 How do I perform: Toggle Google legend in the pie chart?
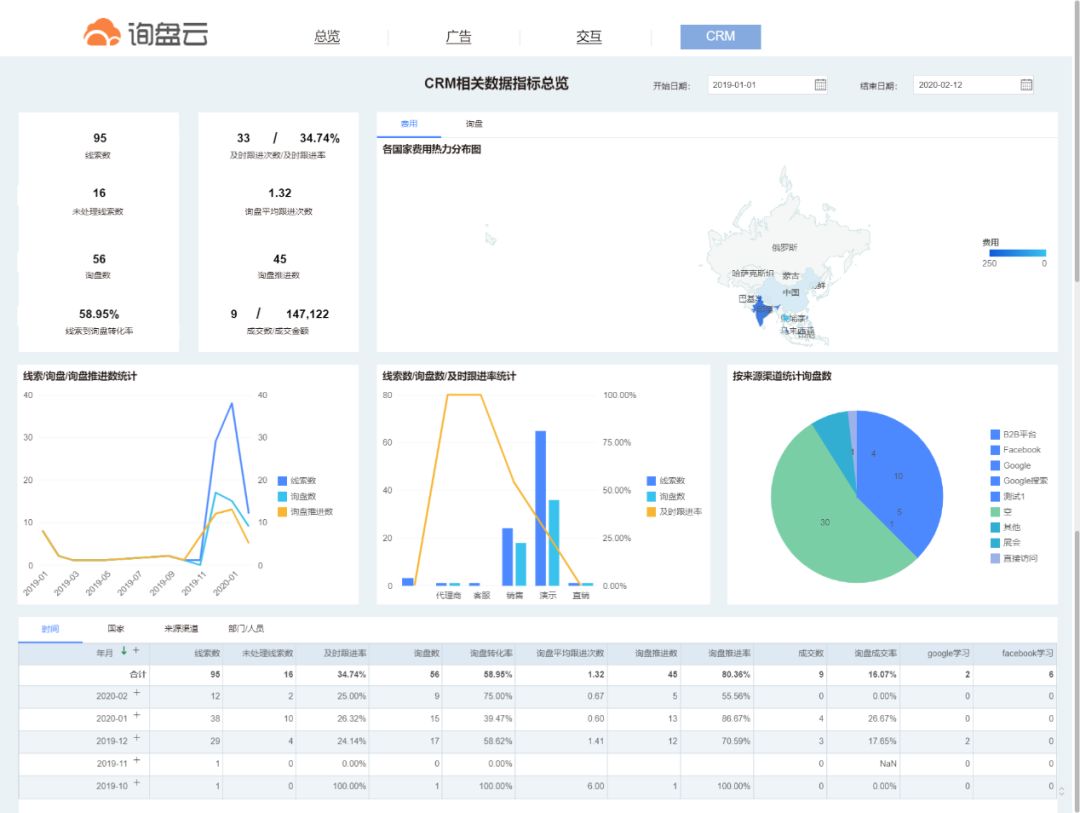1010,466
